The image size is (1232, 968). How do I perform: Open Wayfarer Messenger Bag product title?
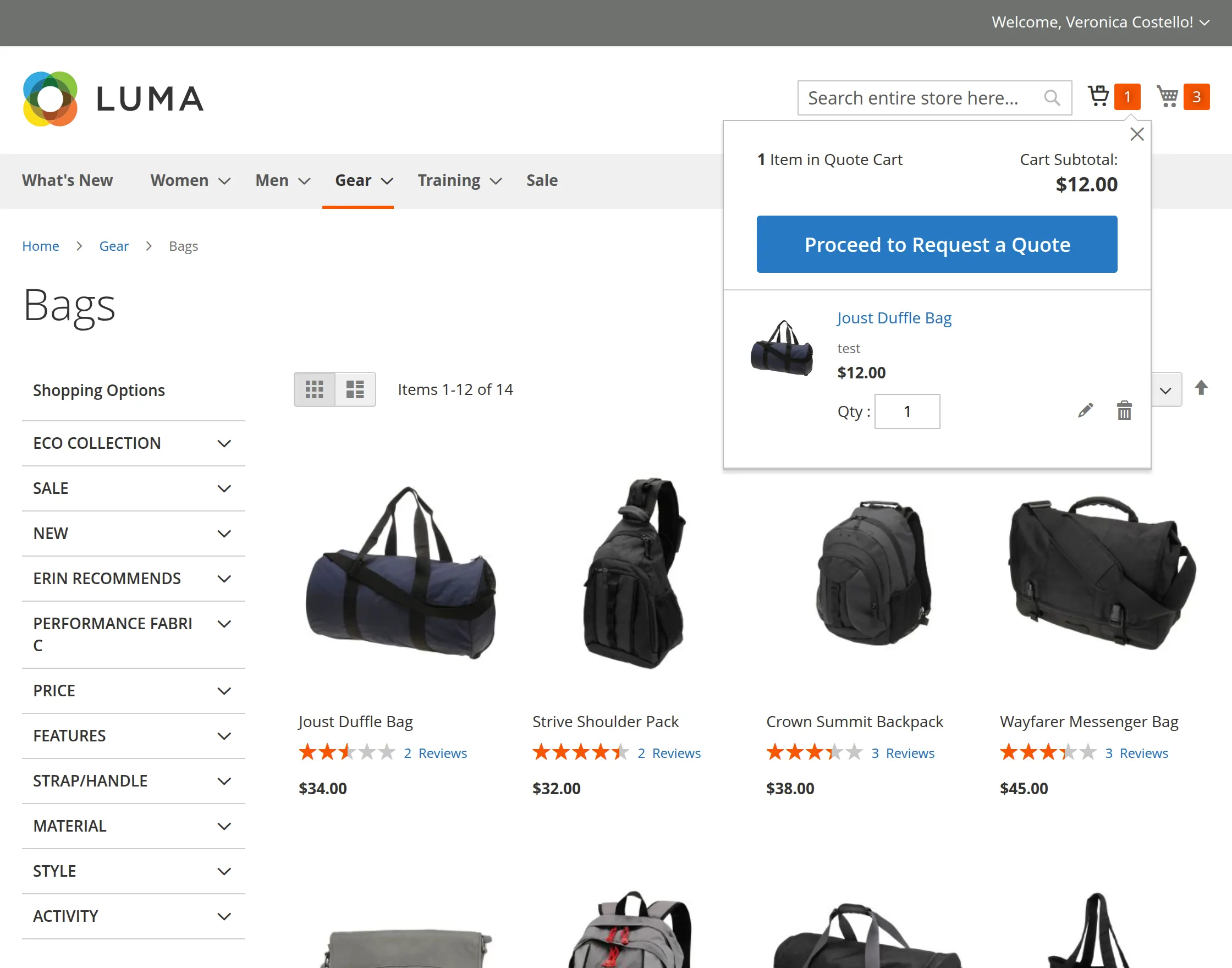click(1089, 722)
